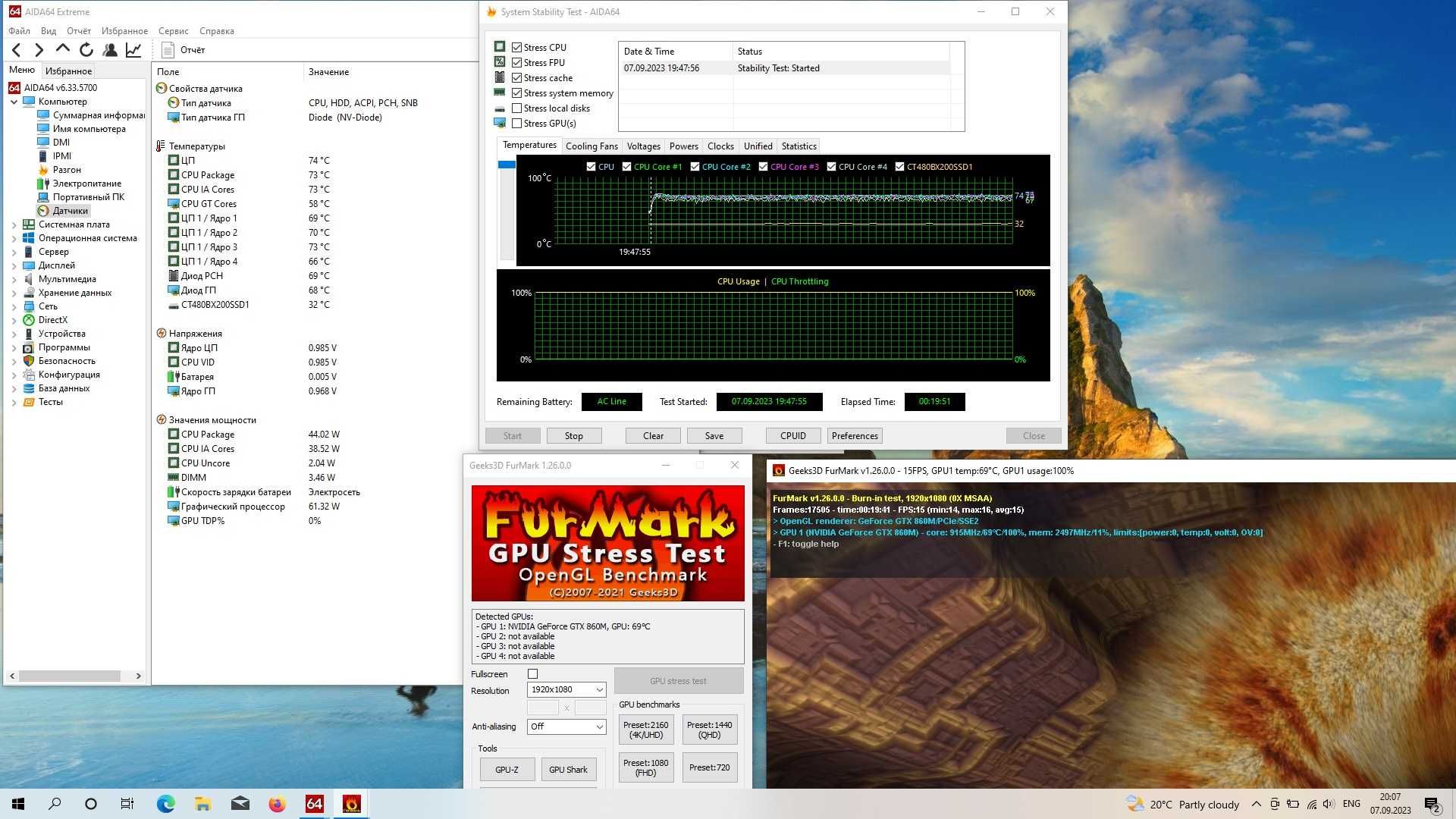This screenshot has width=1456, height=819.
Task: Click the Refresh icon in AIDA64 toolbar
Action: click(x=86, y=50)
